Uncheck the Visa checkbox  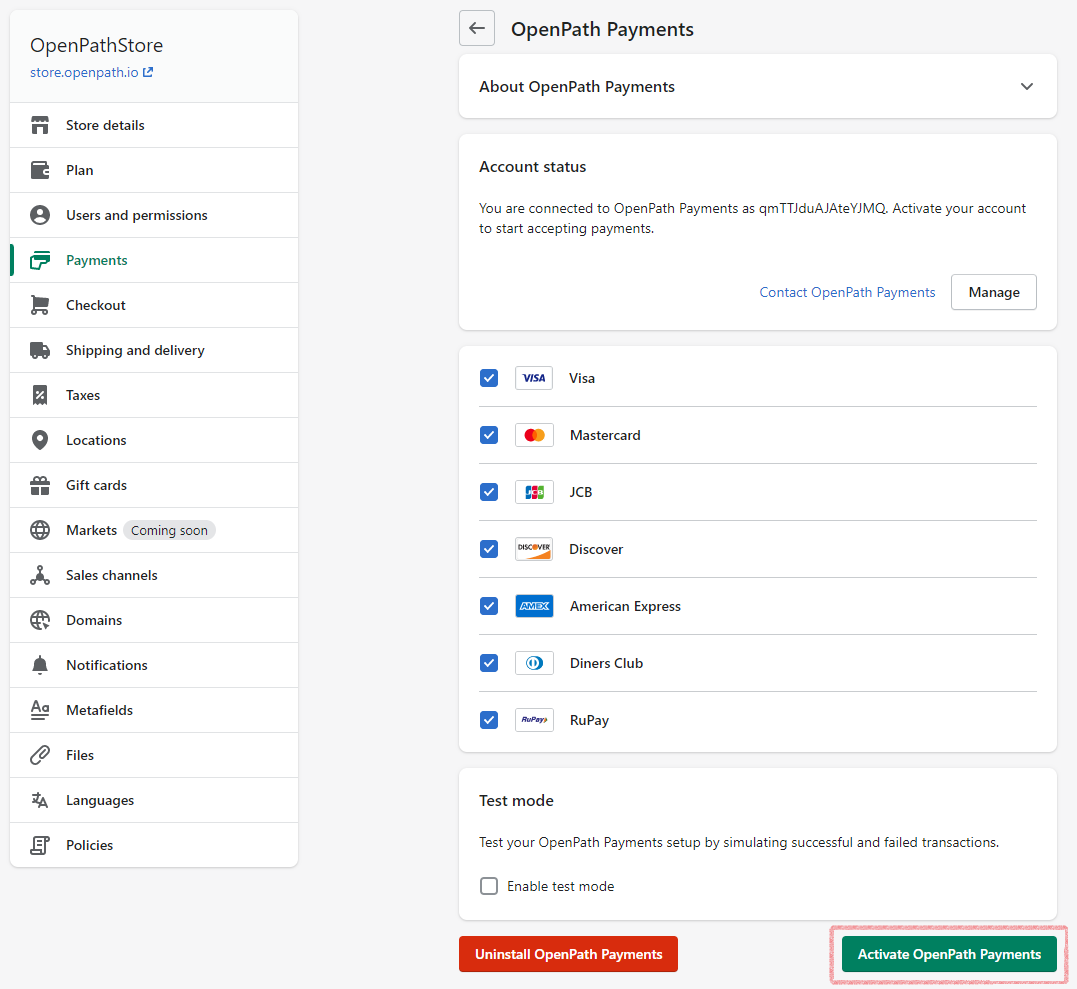pos(489,378)
